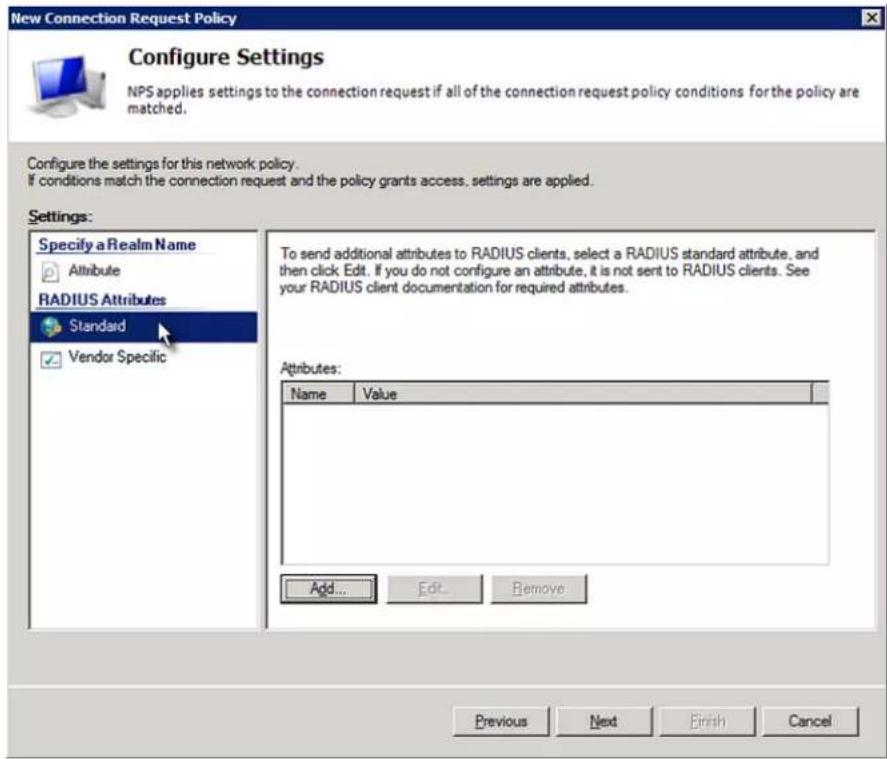Image resolution: width=887 pixels, height=759 pixels.
Task: Click the Add... button
Action: tap(328, 589)
